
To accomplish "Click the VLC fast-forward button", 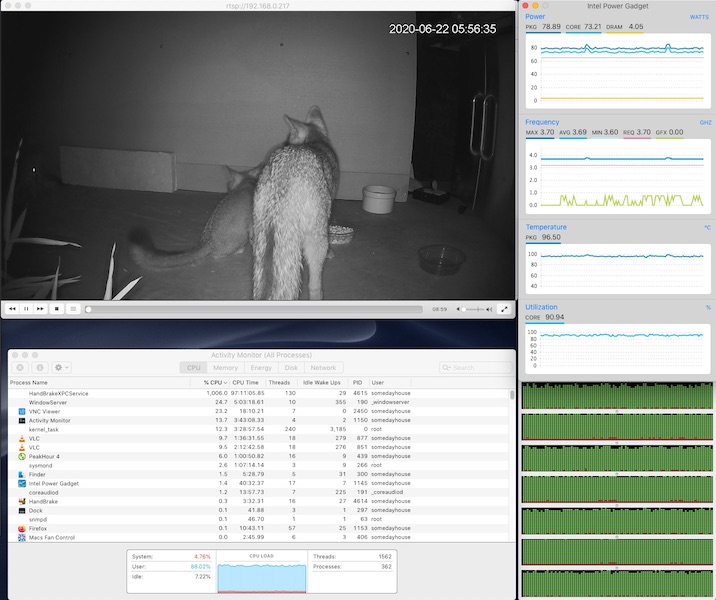I will coord(40,309).
